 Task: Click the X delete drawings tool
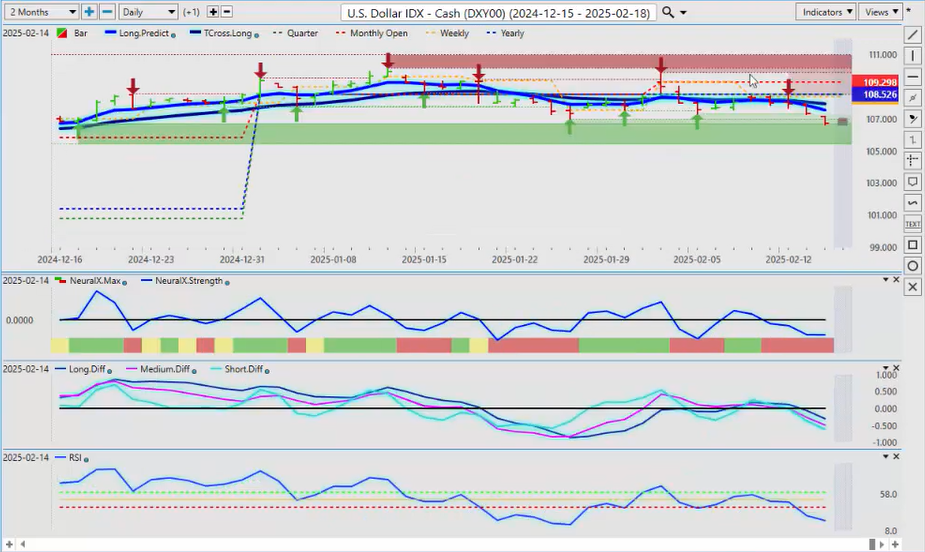pyautogui.click(x=912, y=287)
